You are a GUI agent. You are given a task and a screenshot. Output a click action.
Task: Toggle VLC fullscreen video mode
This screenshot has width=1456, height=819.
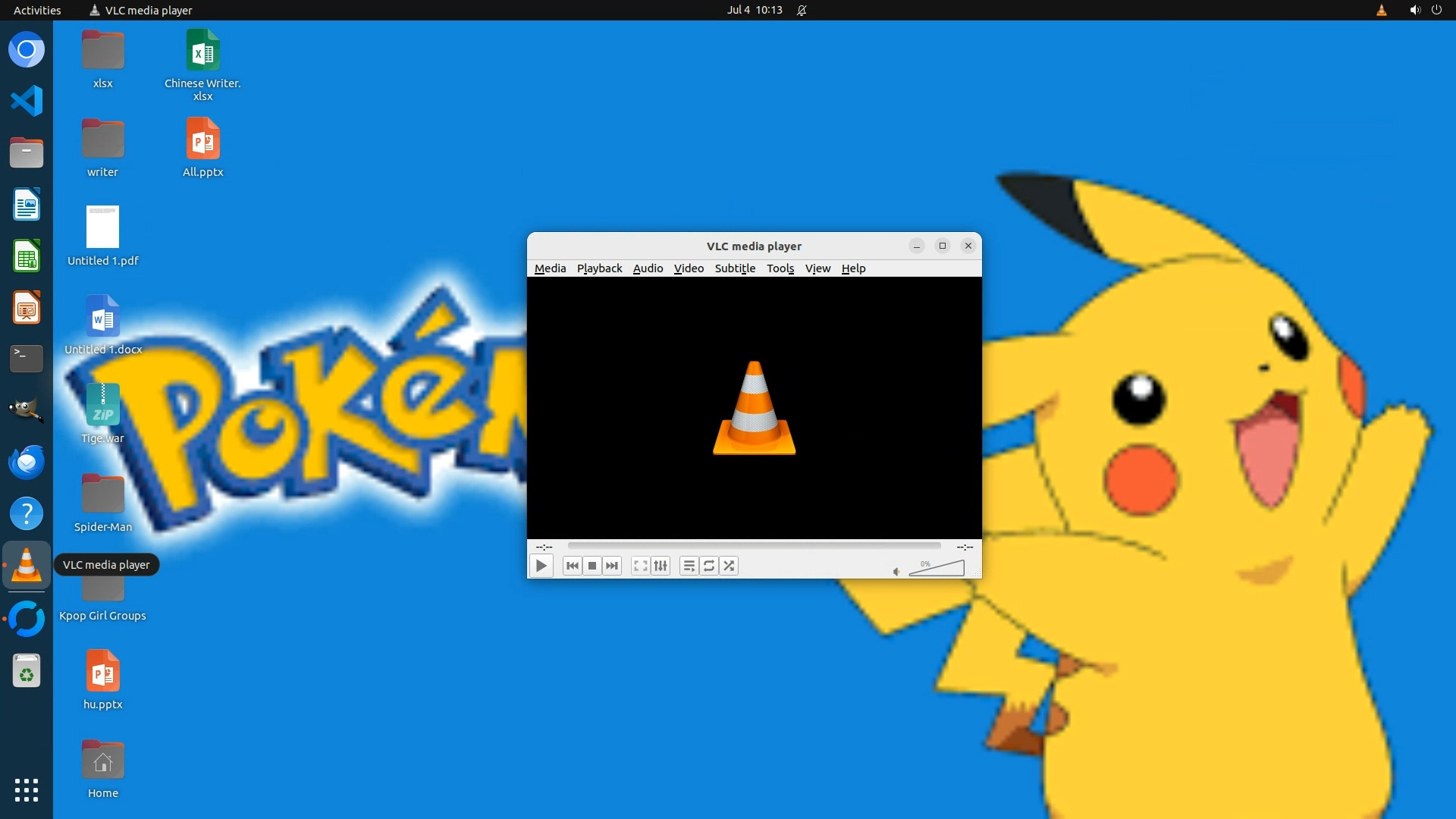[x=641, y=566]
